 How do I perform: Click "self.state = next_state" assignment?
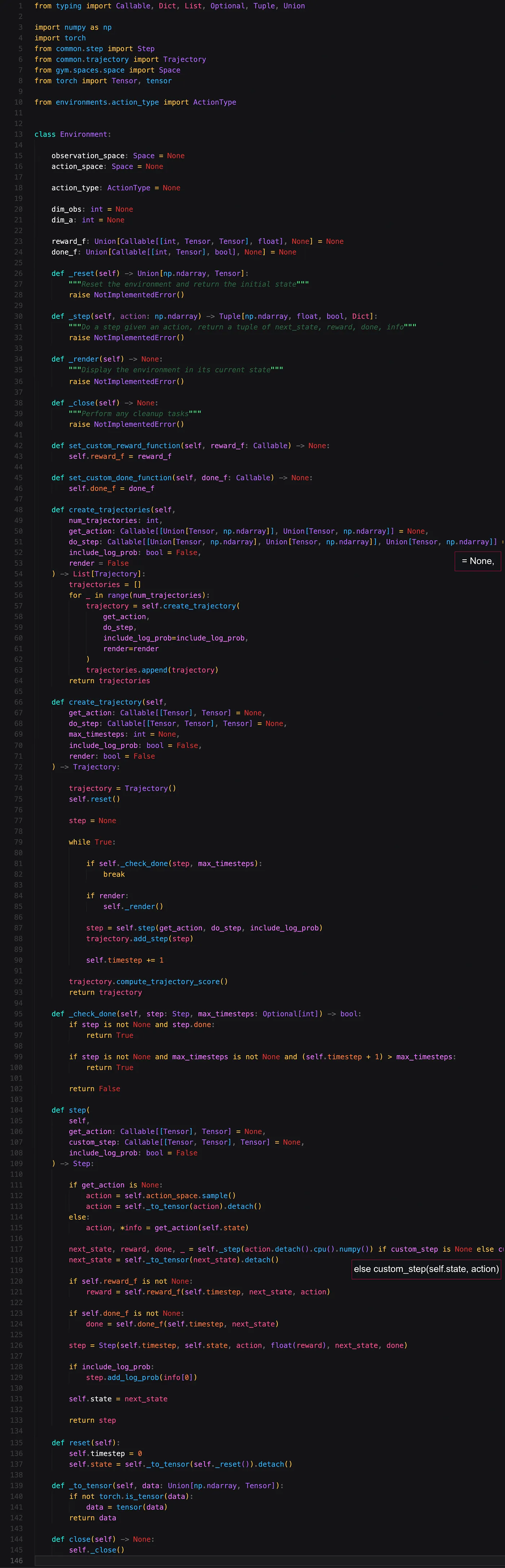pyautogui.click(x=118, y=1399)
